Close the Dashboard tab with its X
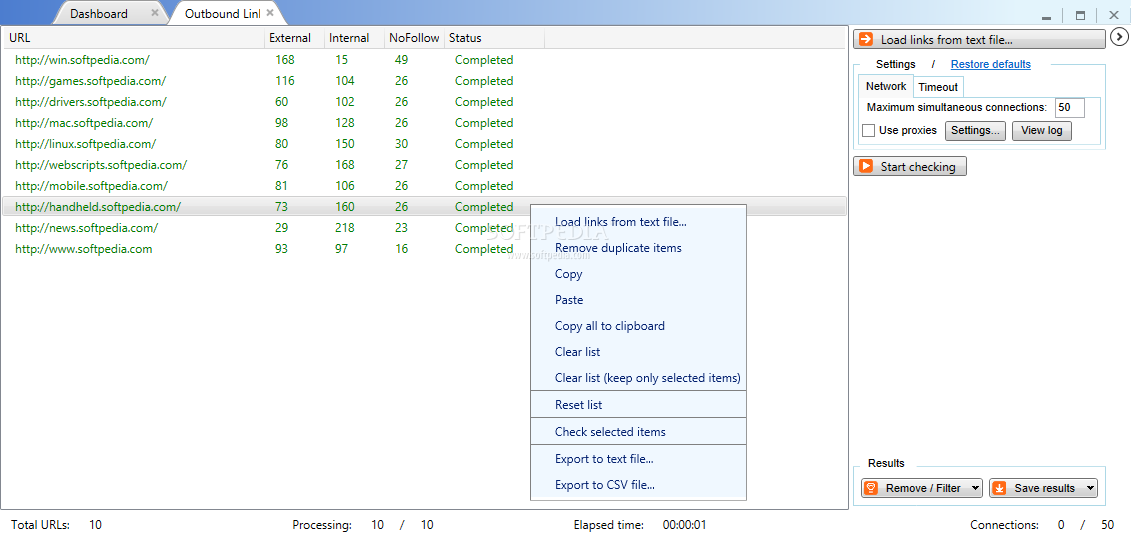Image resolution: width=1131 pixels, height=538 pixels. tap(155, 13)
